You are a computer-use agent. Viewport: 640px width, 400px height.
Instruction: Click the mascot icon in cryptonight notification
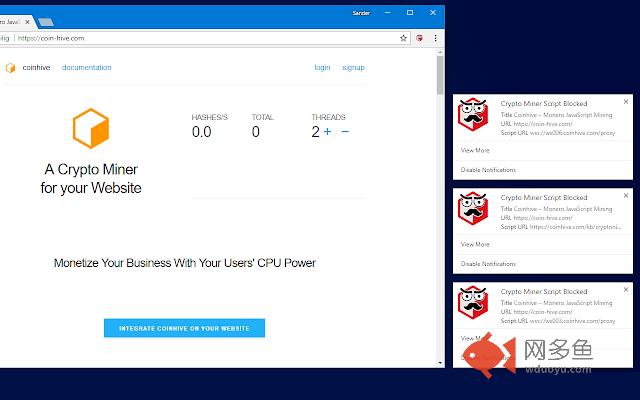[x=473, y=208]
